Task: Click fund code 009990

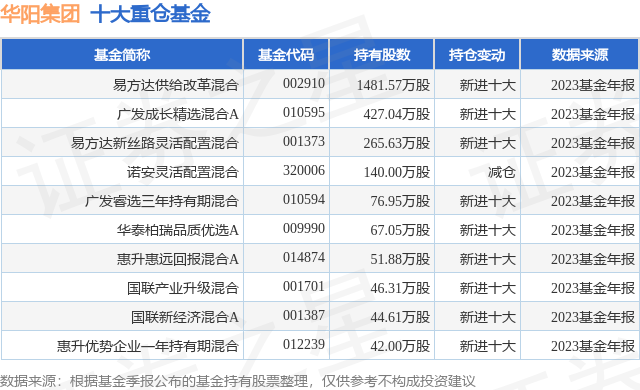Action: pyautogui.click(x=304, y=228)
